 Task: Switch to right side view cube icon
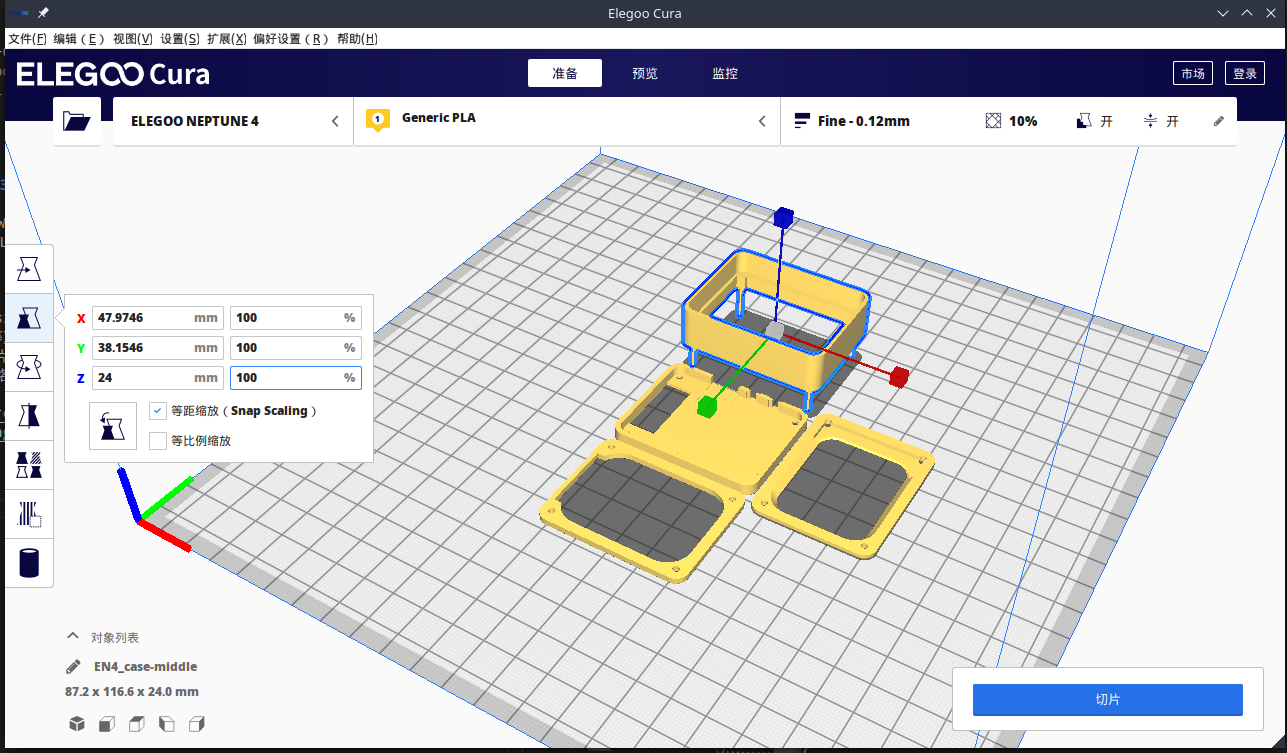197,724
